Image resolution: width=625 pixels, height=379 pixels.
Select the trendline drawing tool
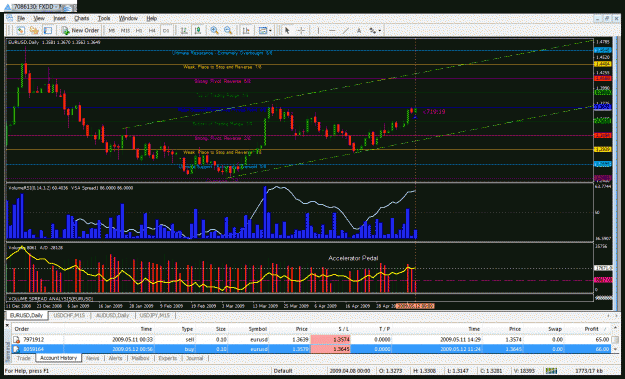point(346,30)
